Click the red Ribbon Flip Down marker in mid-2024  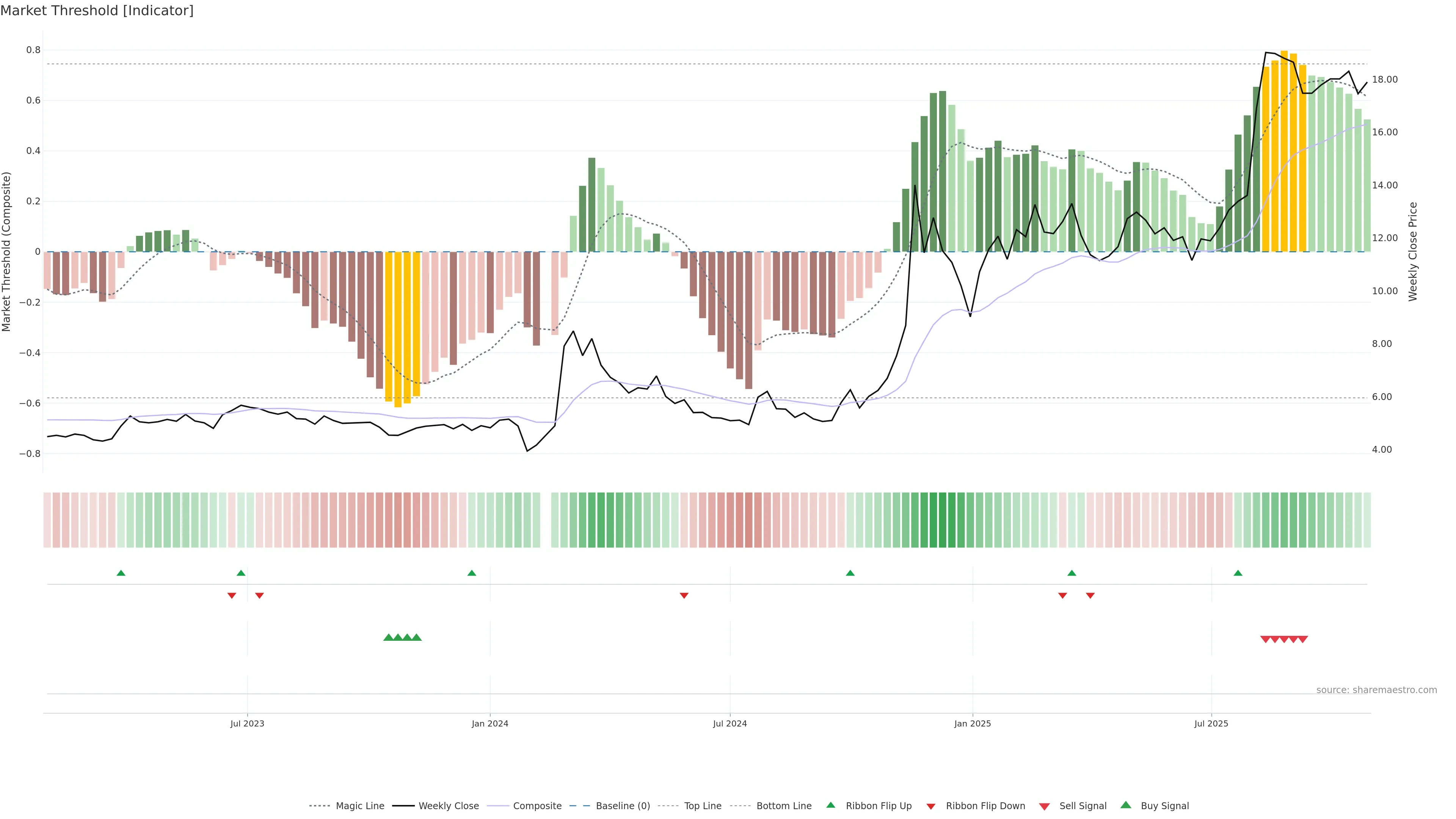click(x=684, y=596)
